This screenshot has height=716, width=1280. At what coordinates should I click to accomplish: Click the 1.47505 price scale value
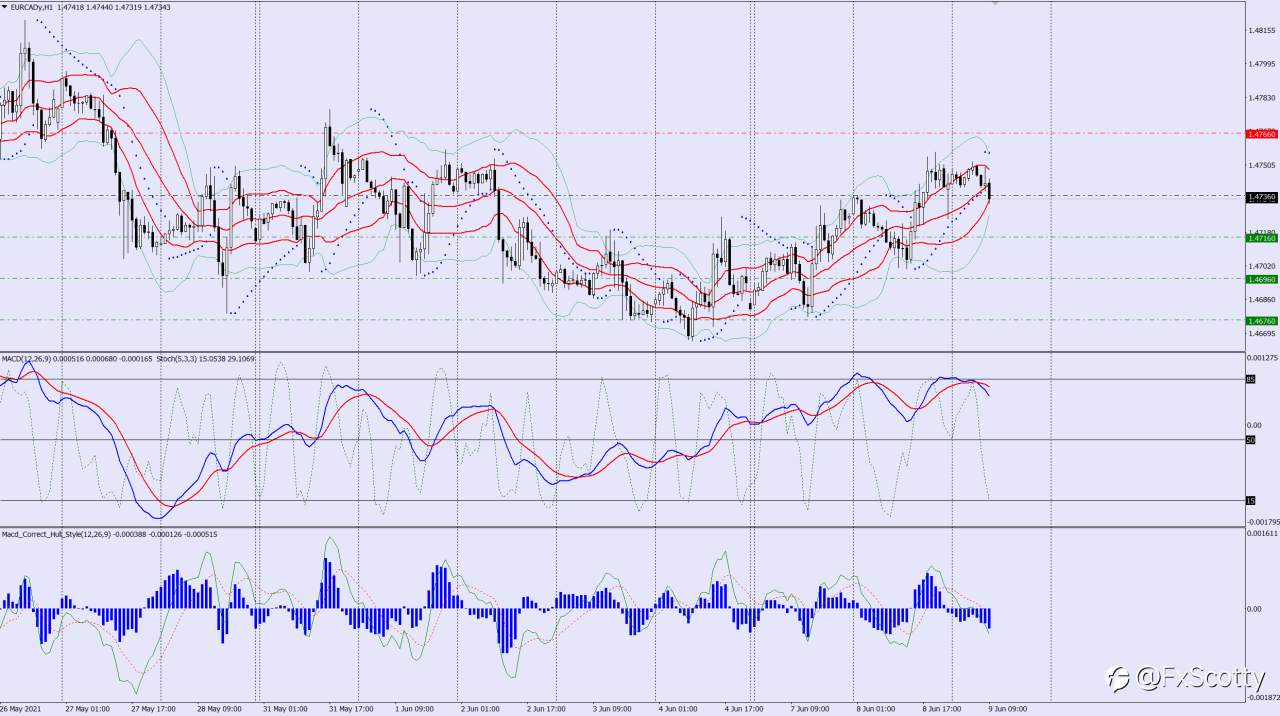click(1262, 165)
